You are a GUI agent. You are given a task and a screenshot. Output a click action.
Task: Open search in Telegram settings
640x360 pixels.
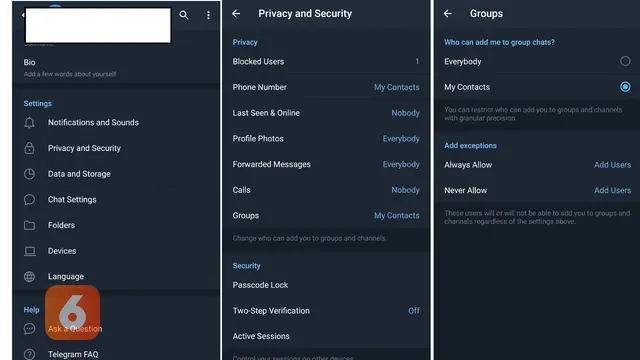(x=184, y=16)
